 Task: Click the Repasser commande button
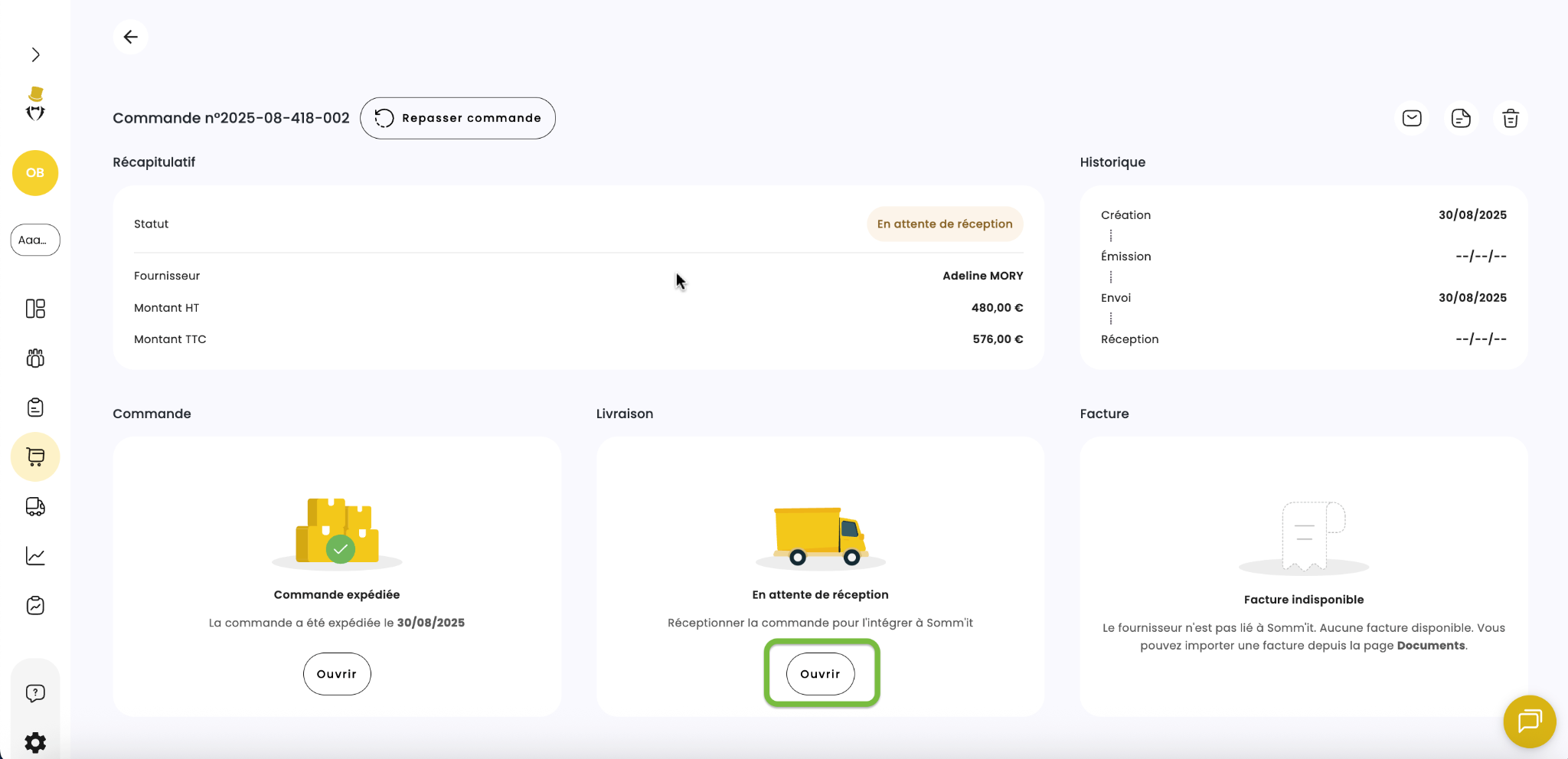click(458, 118)
